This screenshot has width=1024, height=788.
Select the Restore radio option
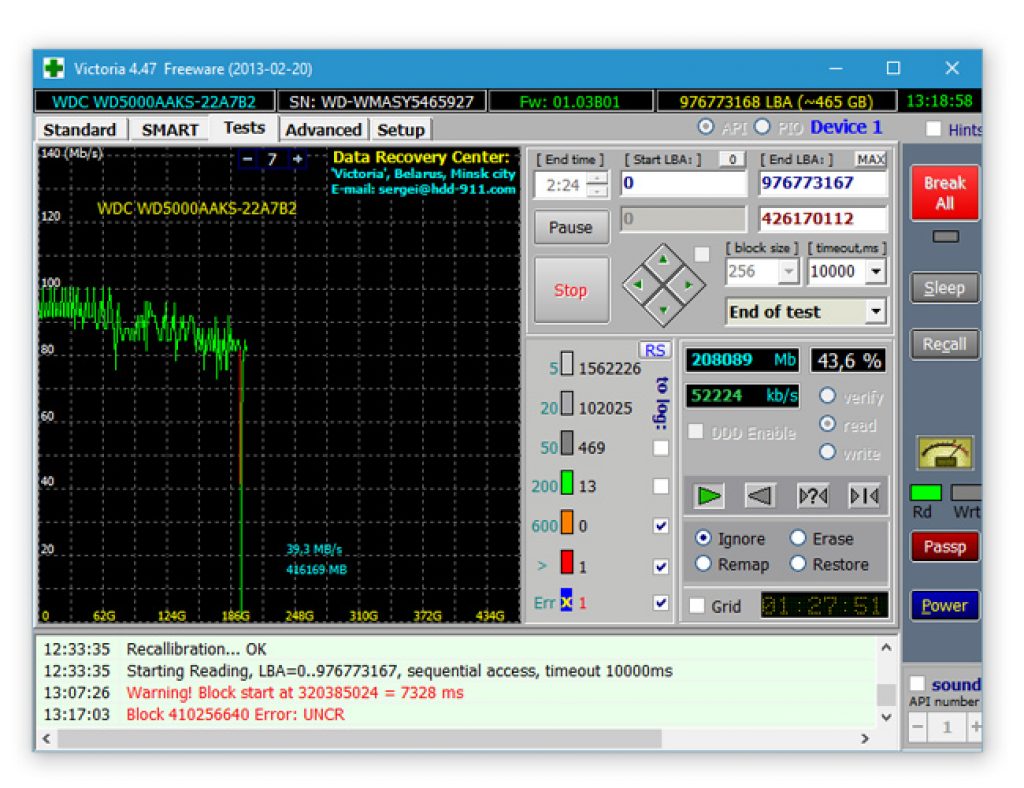(x=798, y=563)
